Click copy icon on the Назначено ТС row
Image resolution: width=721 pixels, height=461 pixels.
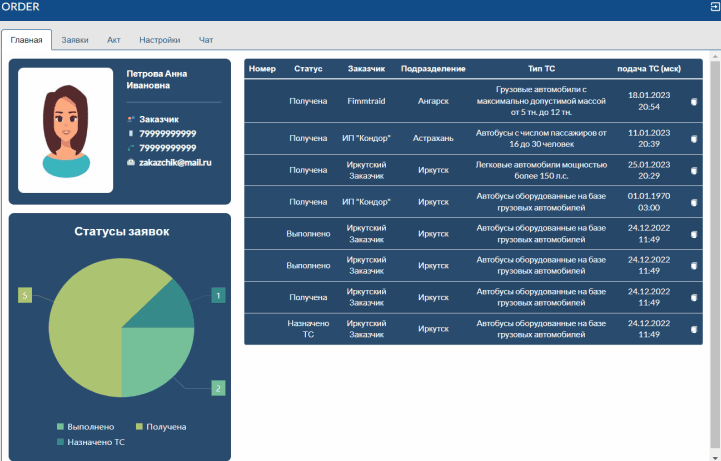(694, 329)
